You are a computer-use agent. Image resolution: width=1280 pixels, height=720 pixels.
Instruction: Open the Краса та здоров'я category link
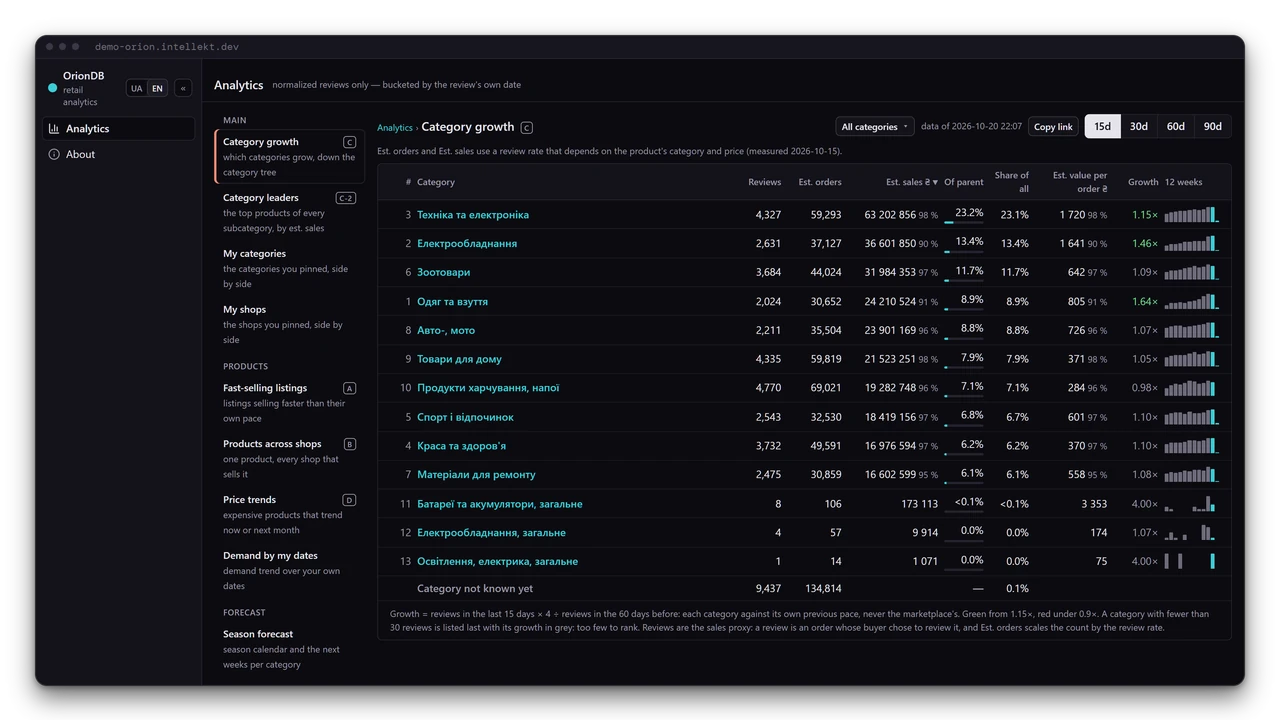tap(461, 446)
